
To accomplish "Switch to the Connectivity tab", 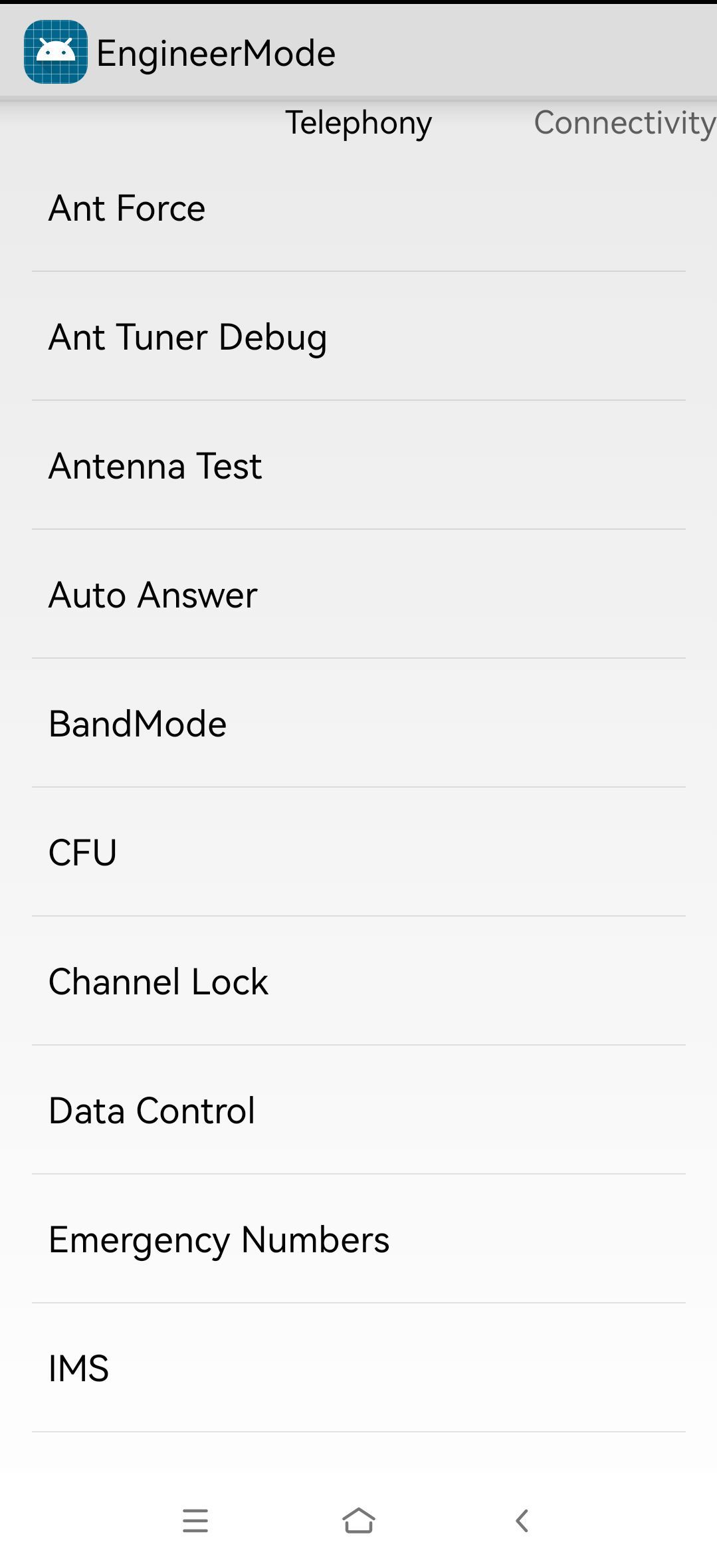I will tap(625, 123).
